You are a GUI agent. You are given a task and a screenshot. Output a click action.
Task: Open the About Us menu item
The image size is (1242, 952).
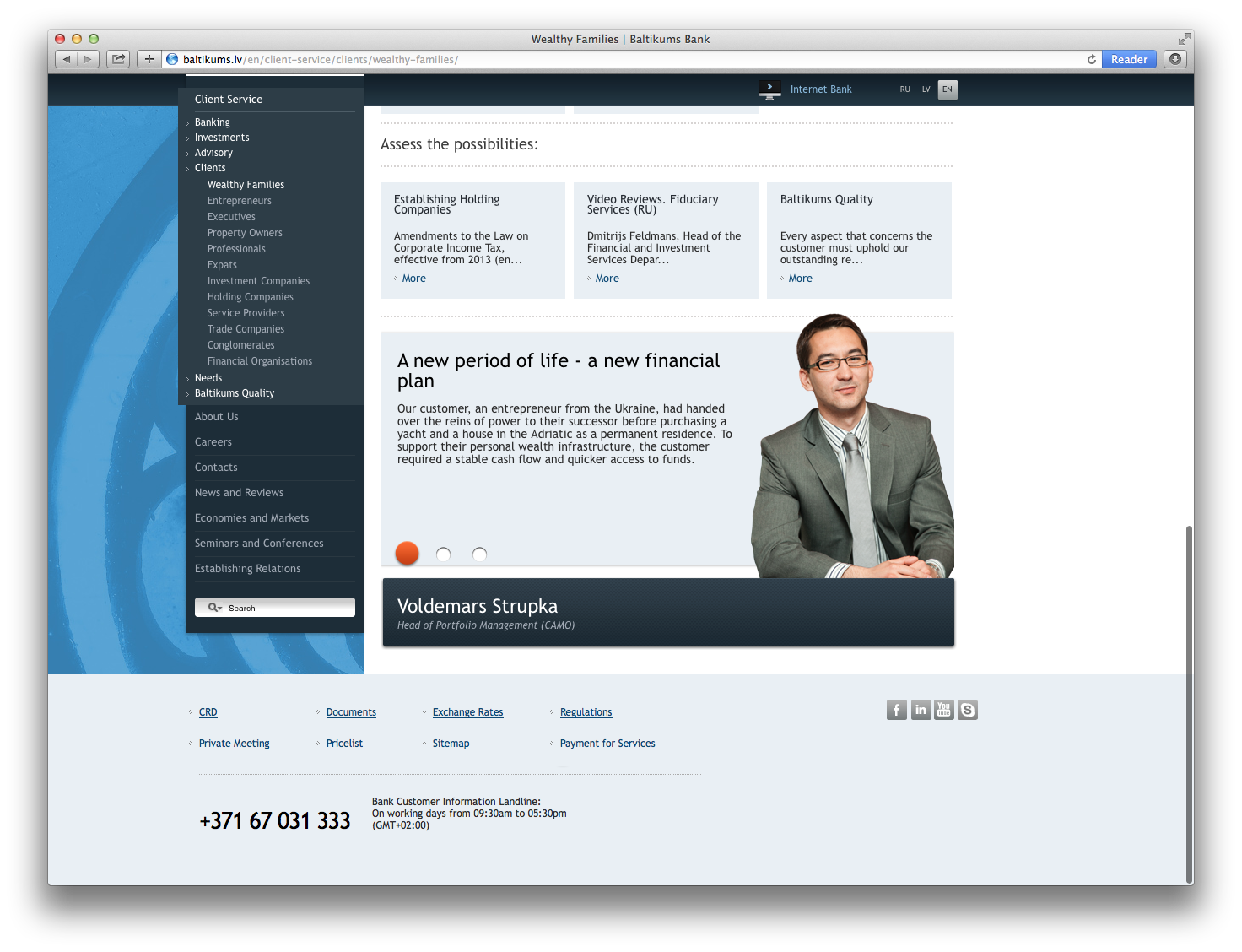click(217, 417)
